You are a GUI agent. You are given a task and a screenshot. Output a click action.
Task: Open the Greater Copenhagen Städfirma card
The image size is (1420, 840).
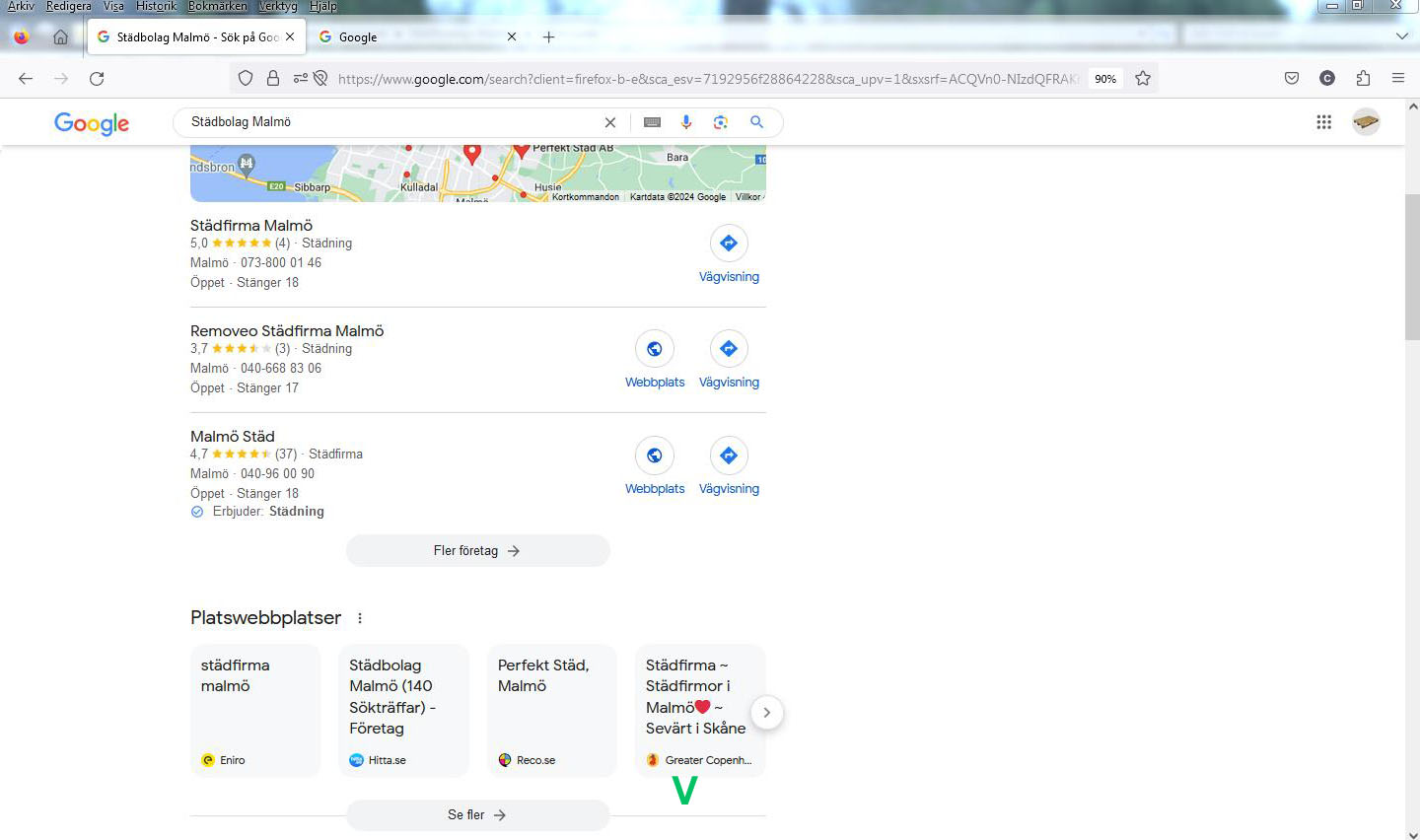pos(700,711)
